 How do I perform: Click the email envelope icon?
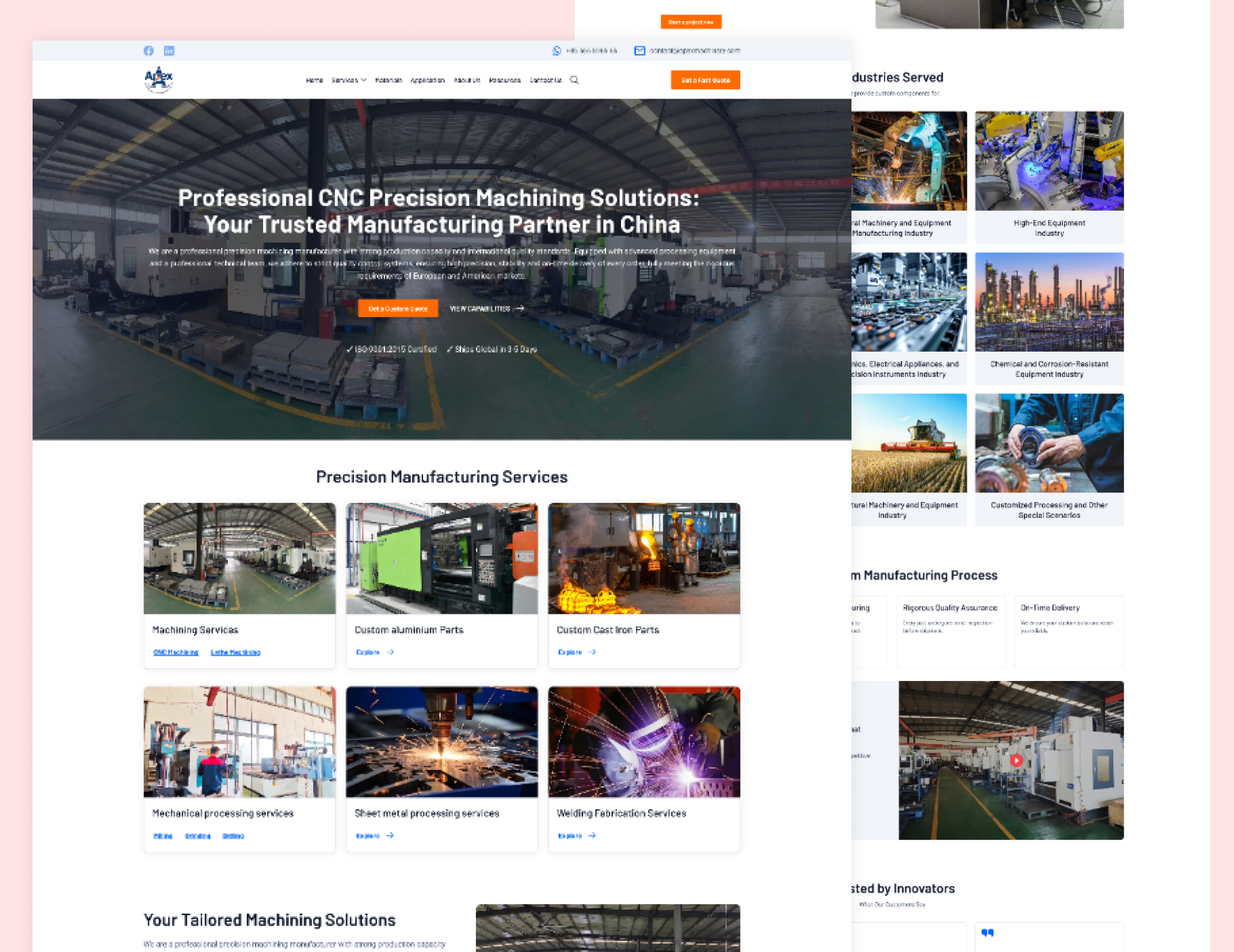click(639, 51)
